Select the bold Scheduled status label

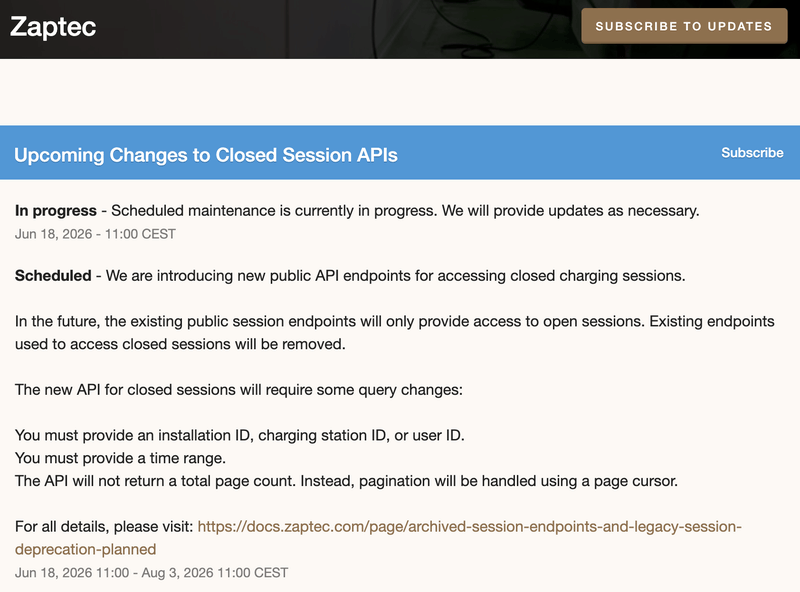pyautogui.click(x=53, y=276)
